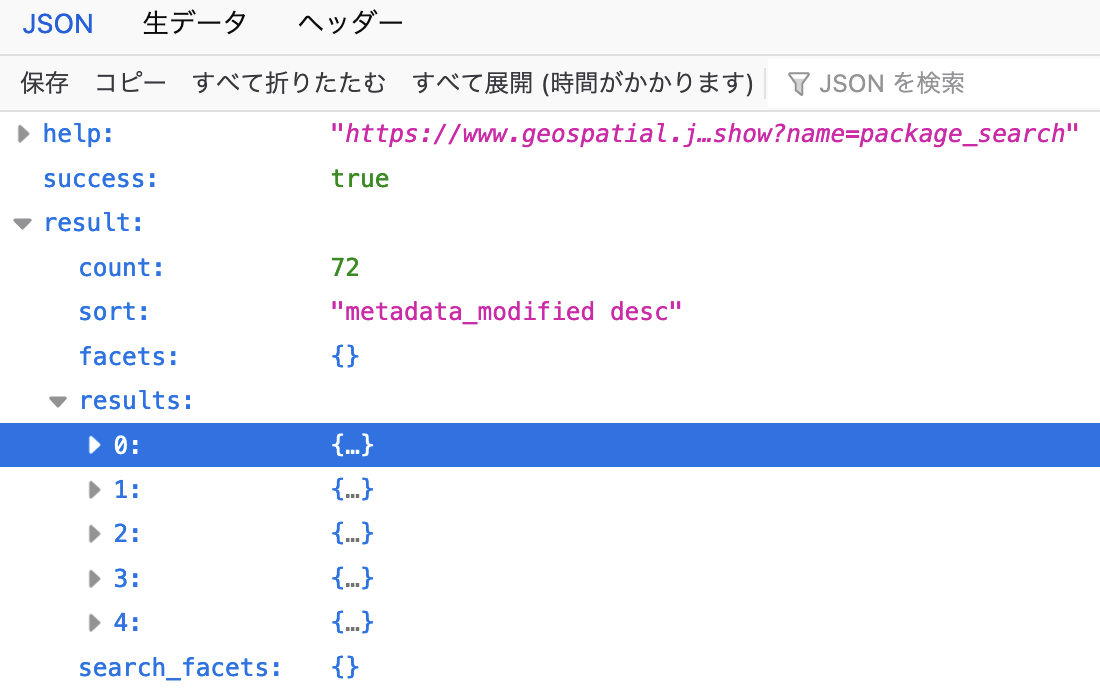The image size is (1100, 700).
Task: Click すべて折りたたむ to collapse all nodes
Action: pos(289,83)
